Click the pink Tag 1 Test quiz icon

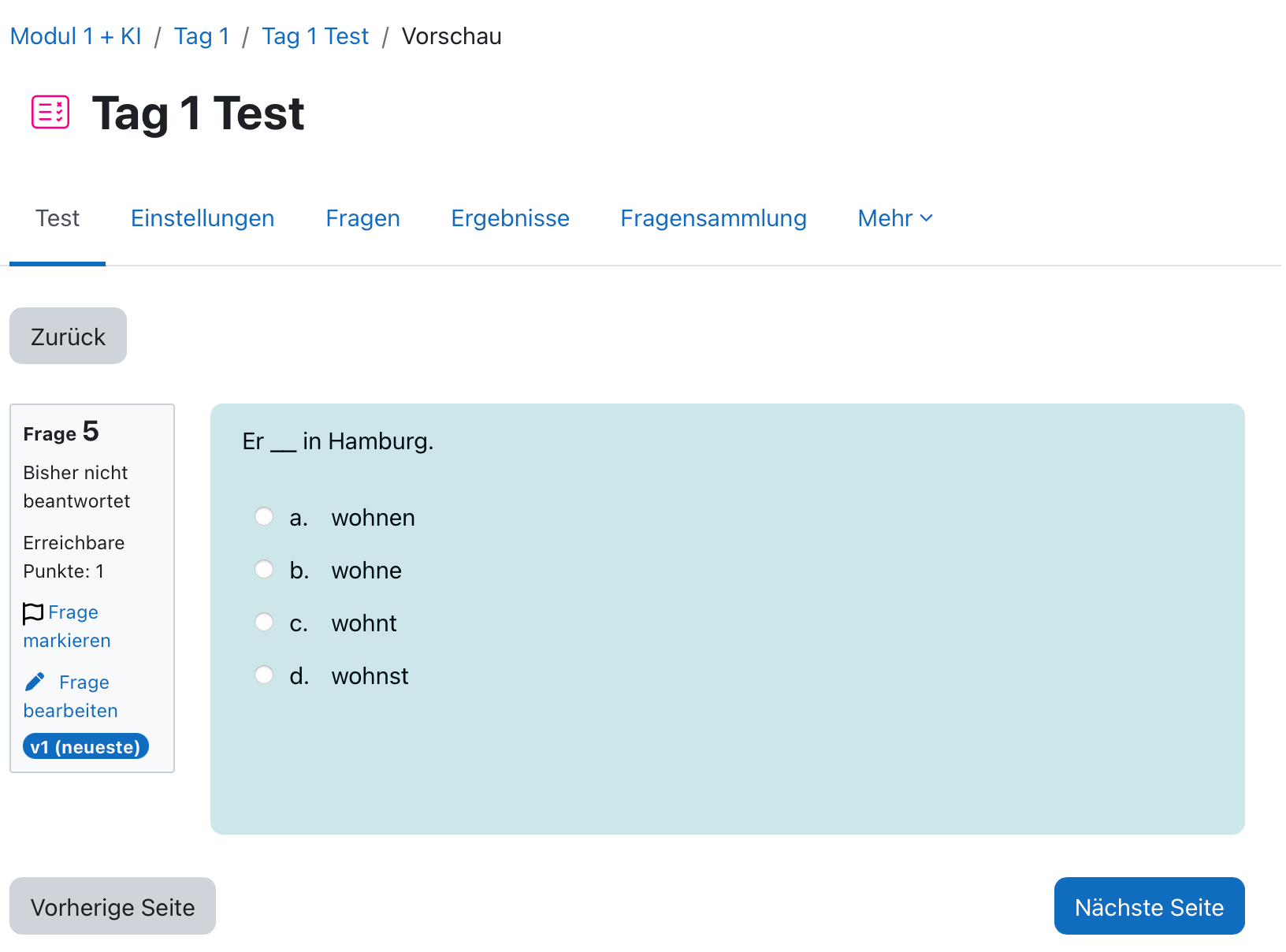pos(50,113)
